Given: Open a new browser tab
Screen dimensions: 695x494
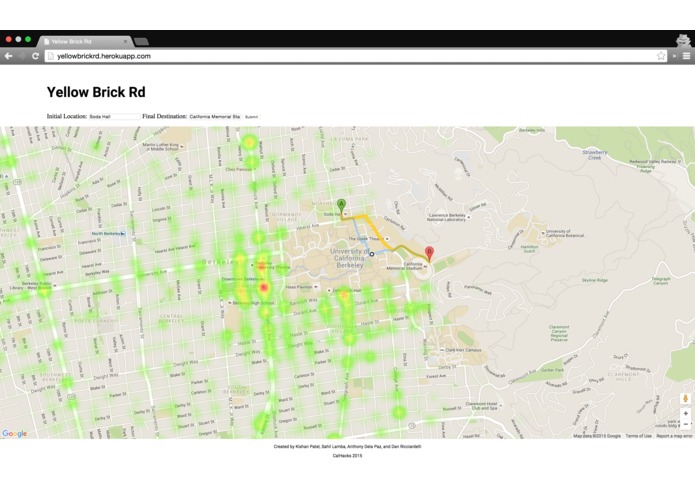Looking at the screenshot, I should tap(141, 42).
